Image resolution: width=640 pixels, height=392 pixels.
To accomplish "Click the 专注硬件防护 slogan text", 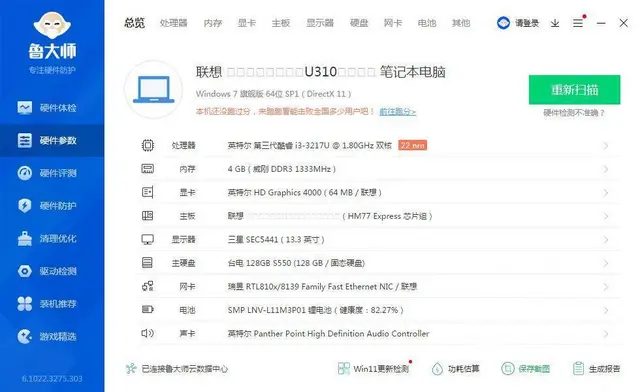I will [52, 70].
